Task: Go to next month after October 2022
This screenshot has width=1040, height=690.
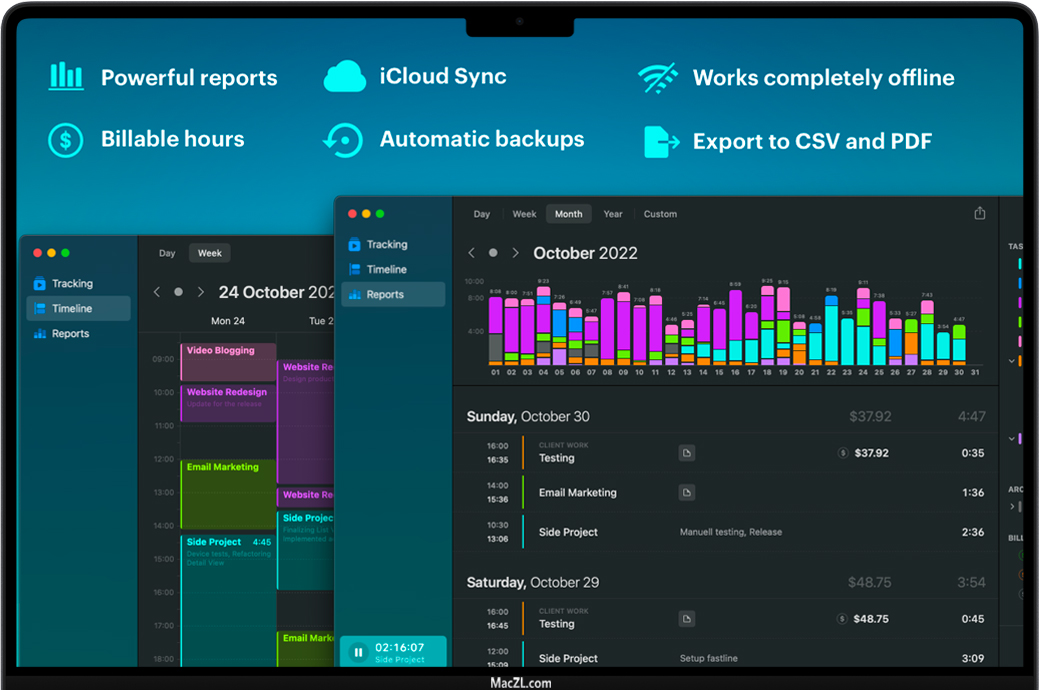Action: point(515,253)
